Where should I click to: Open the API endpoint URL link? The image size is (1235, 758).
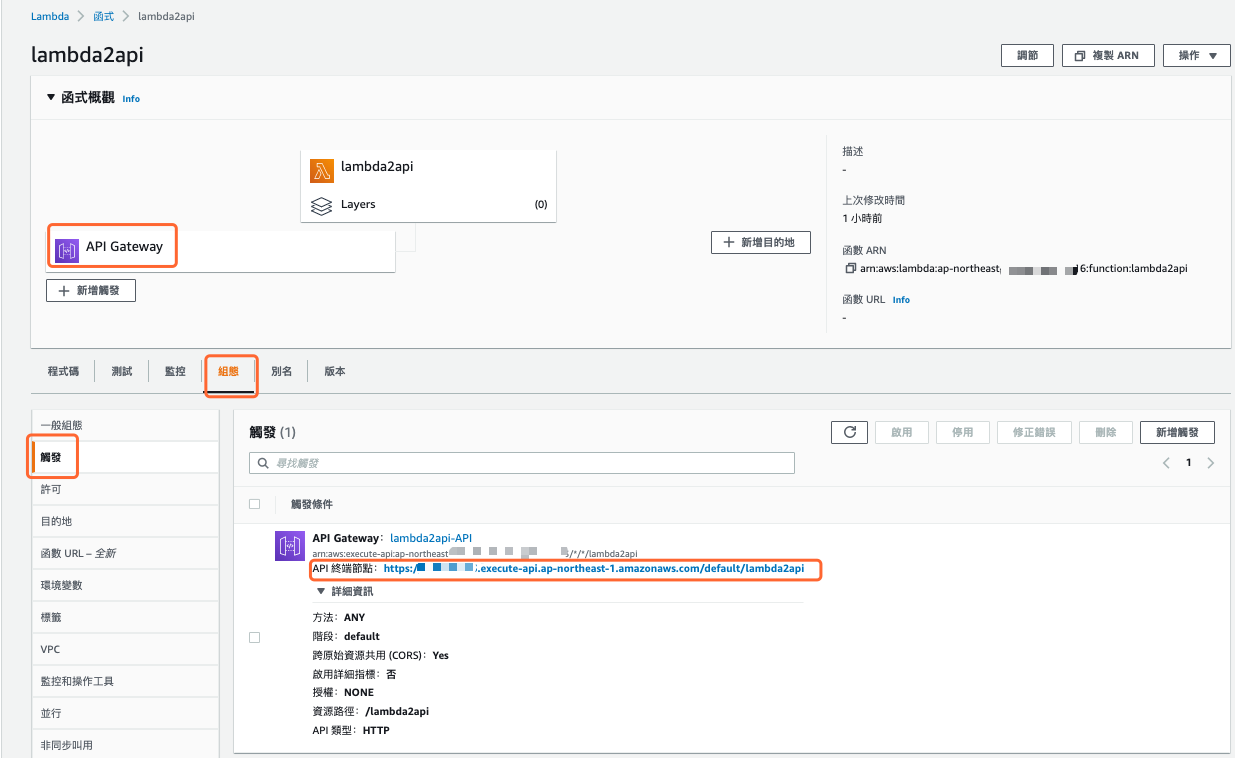(x=594, y=568)
